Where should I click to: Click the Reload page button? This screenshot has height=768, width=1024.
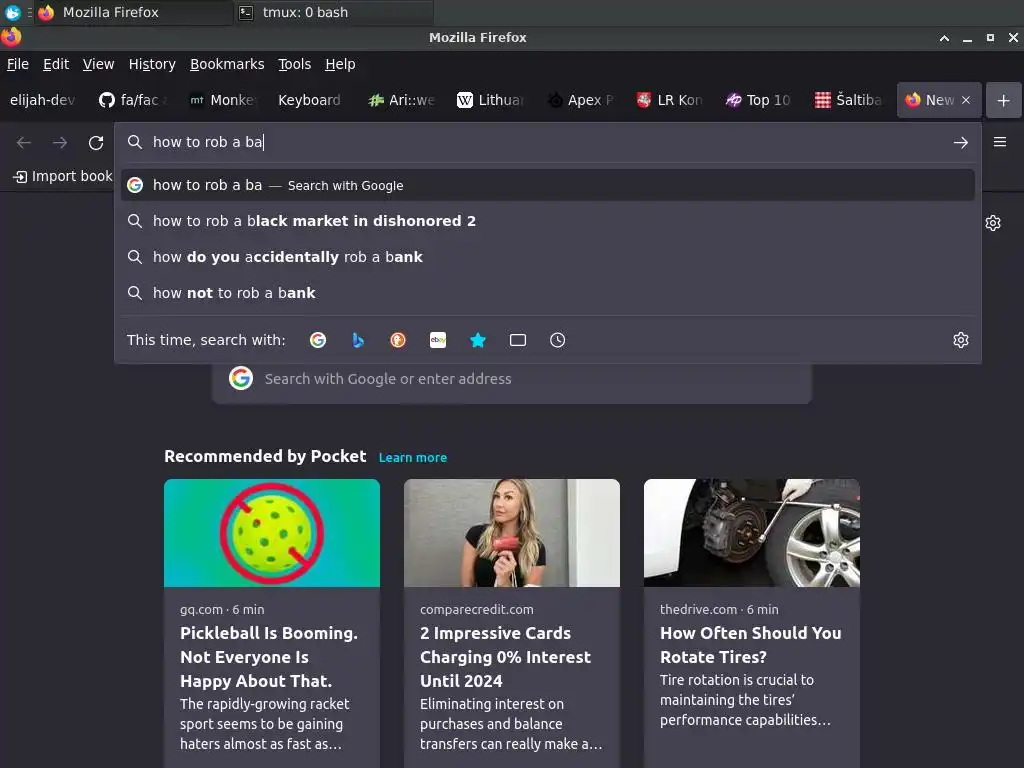point(96,142)
